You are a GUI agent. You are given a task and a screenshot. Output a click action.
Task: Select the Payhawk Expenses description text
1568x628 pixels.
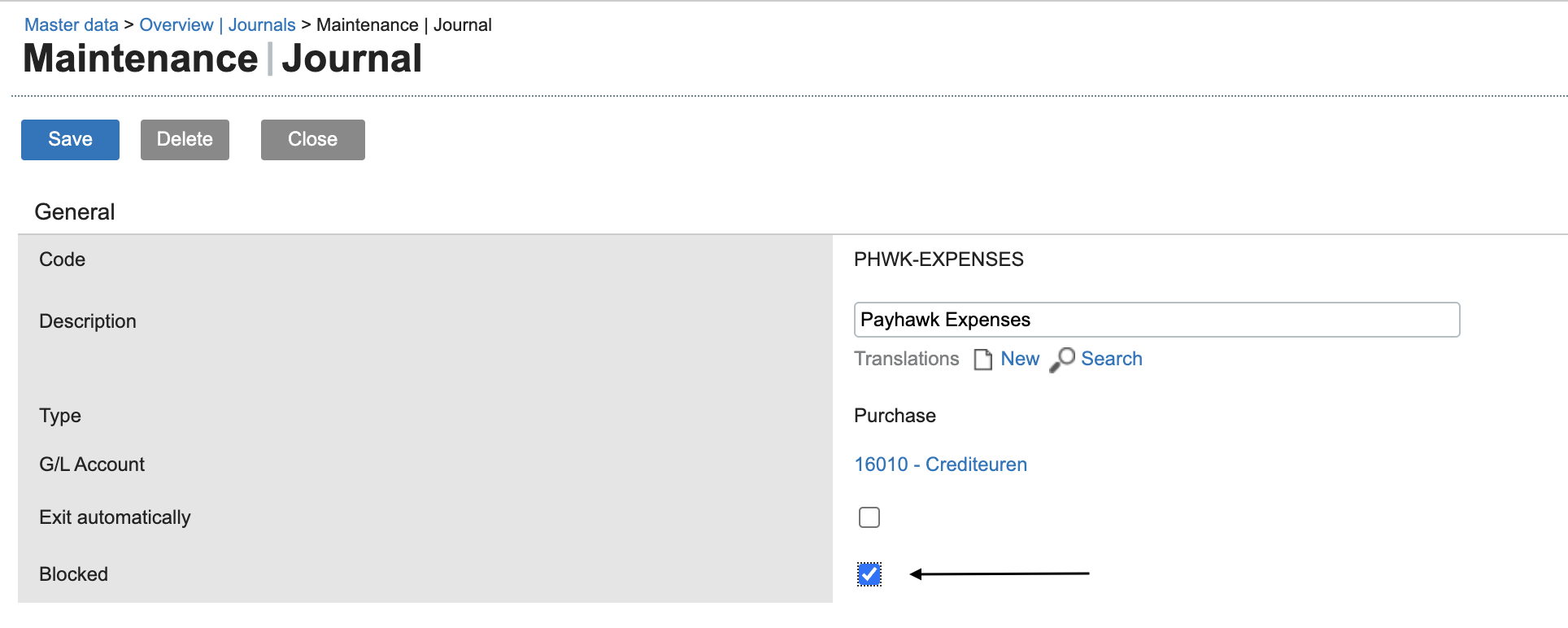coord(946,320)
